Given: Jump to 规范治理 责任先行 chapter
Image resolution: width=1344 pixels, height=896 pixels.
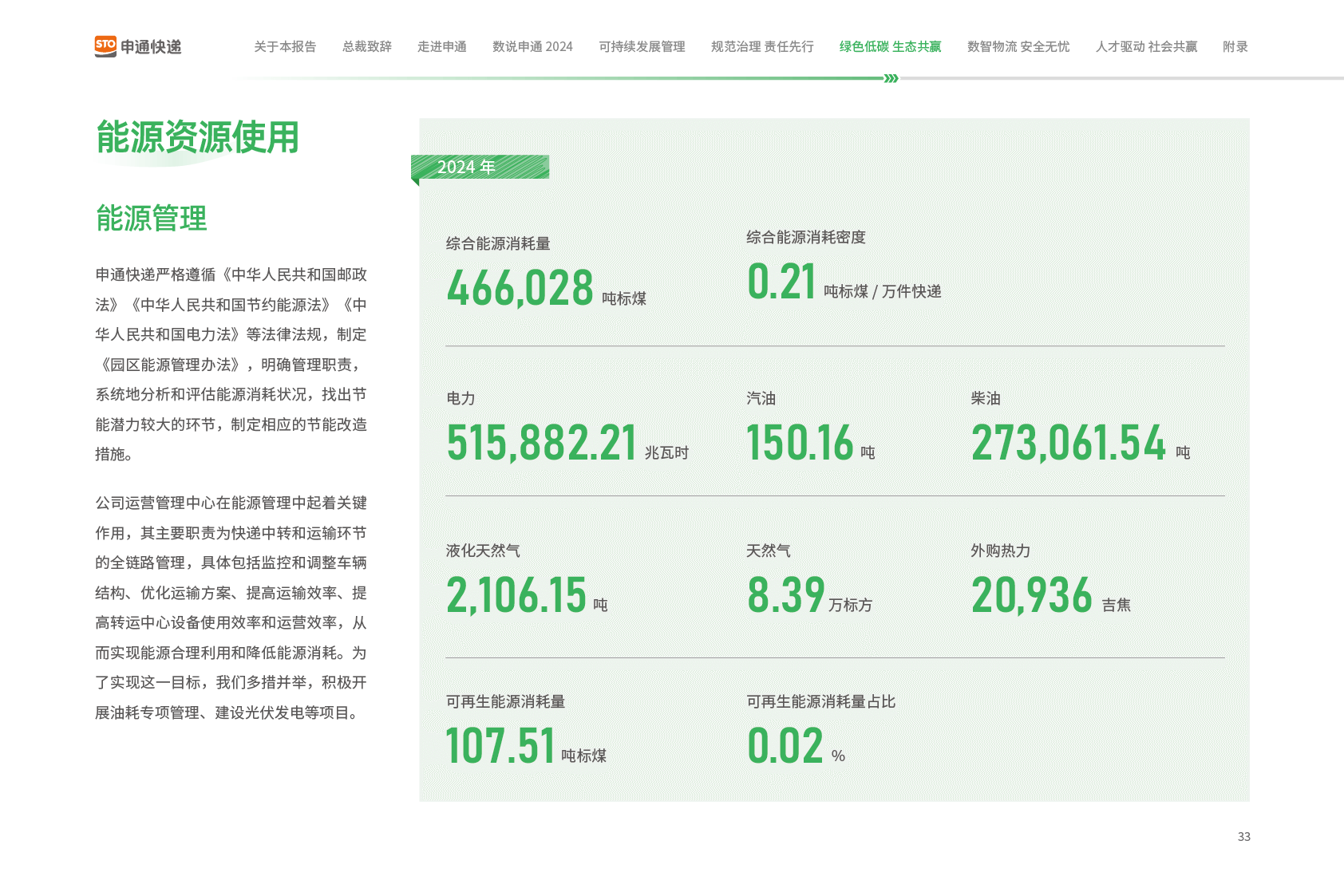Looking at the screenshot, I should click(x=761, y=46).
